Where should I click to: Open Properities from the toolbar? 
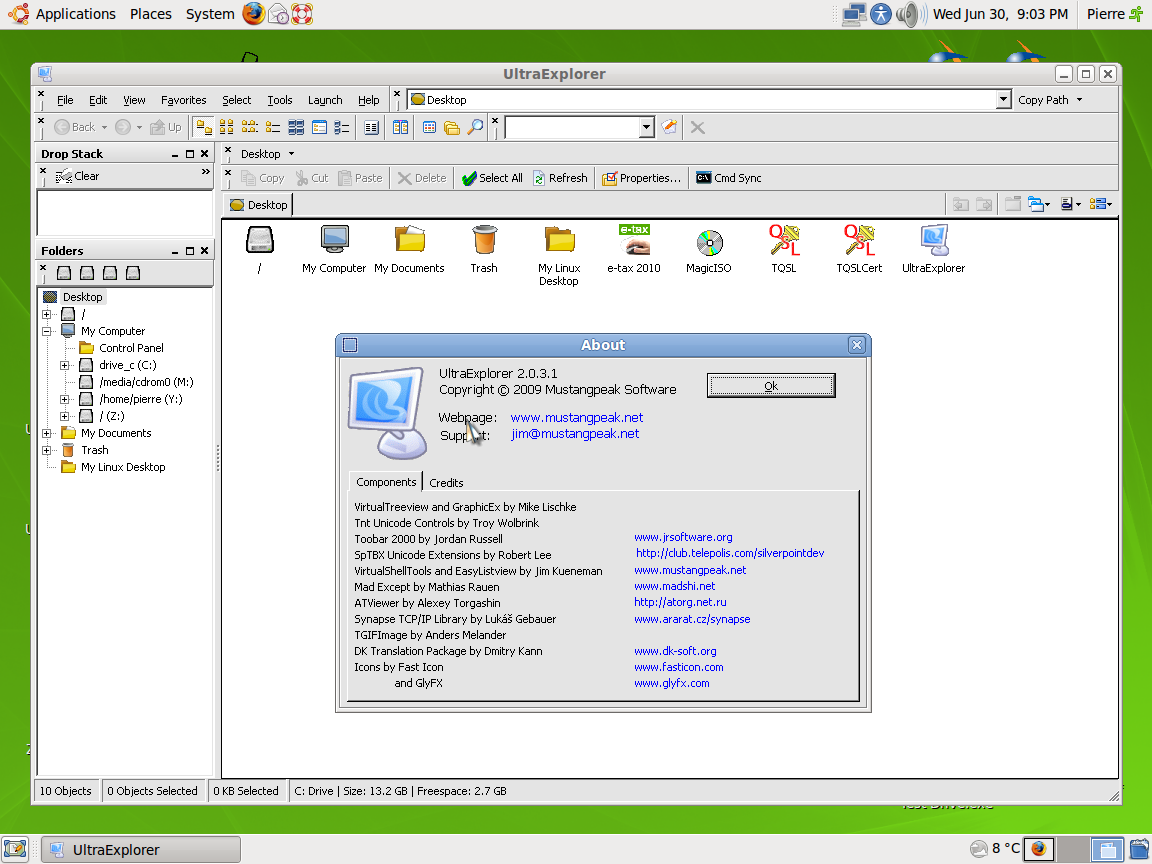click(641, 178)
